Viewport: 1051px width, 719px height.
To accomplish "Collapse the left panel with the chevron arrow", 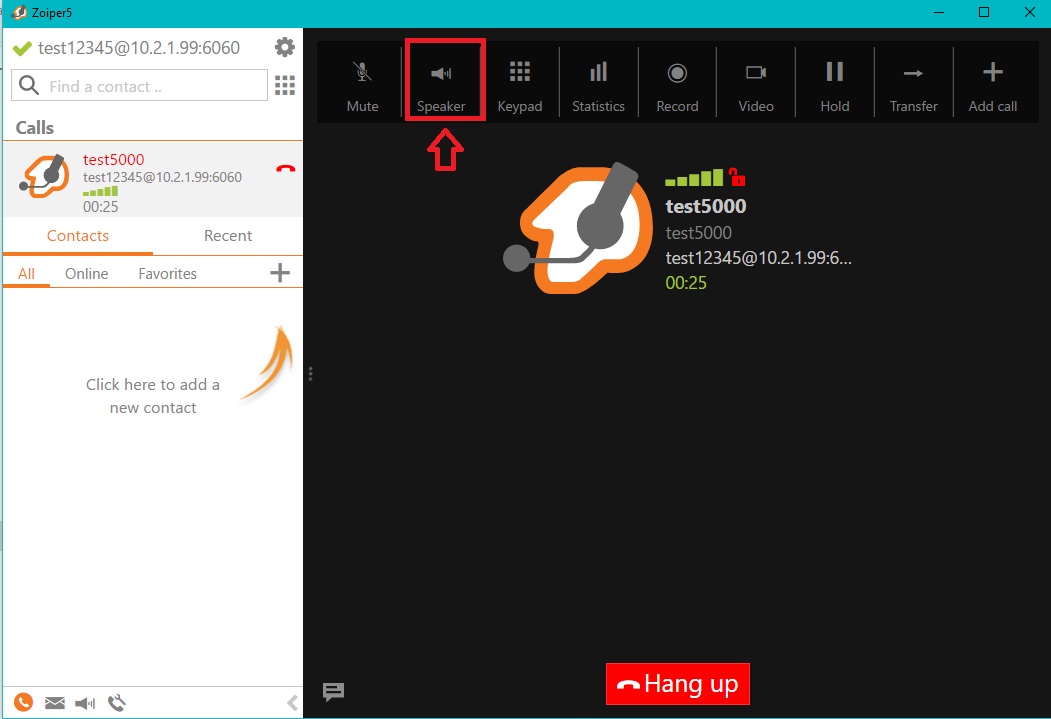I will pyautogui.click(x=292, y=703).
